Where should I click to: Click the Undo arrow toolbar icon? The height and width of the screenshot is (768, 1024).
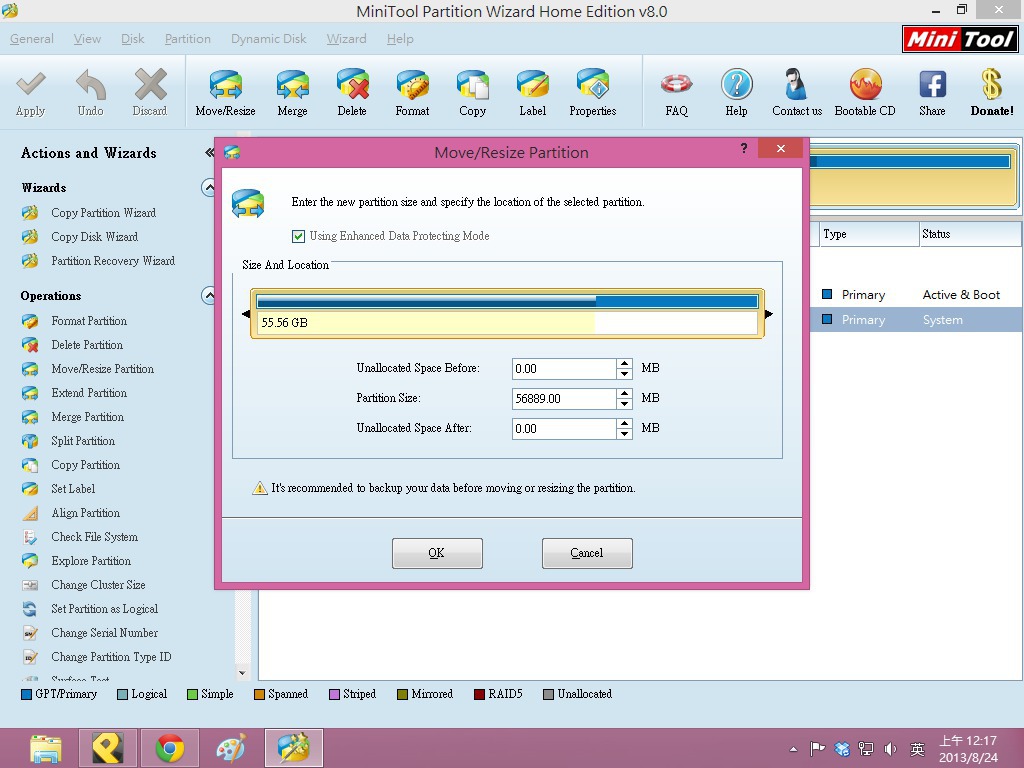point(90,85)
